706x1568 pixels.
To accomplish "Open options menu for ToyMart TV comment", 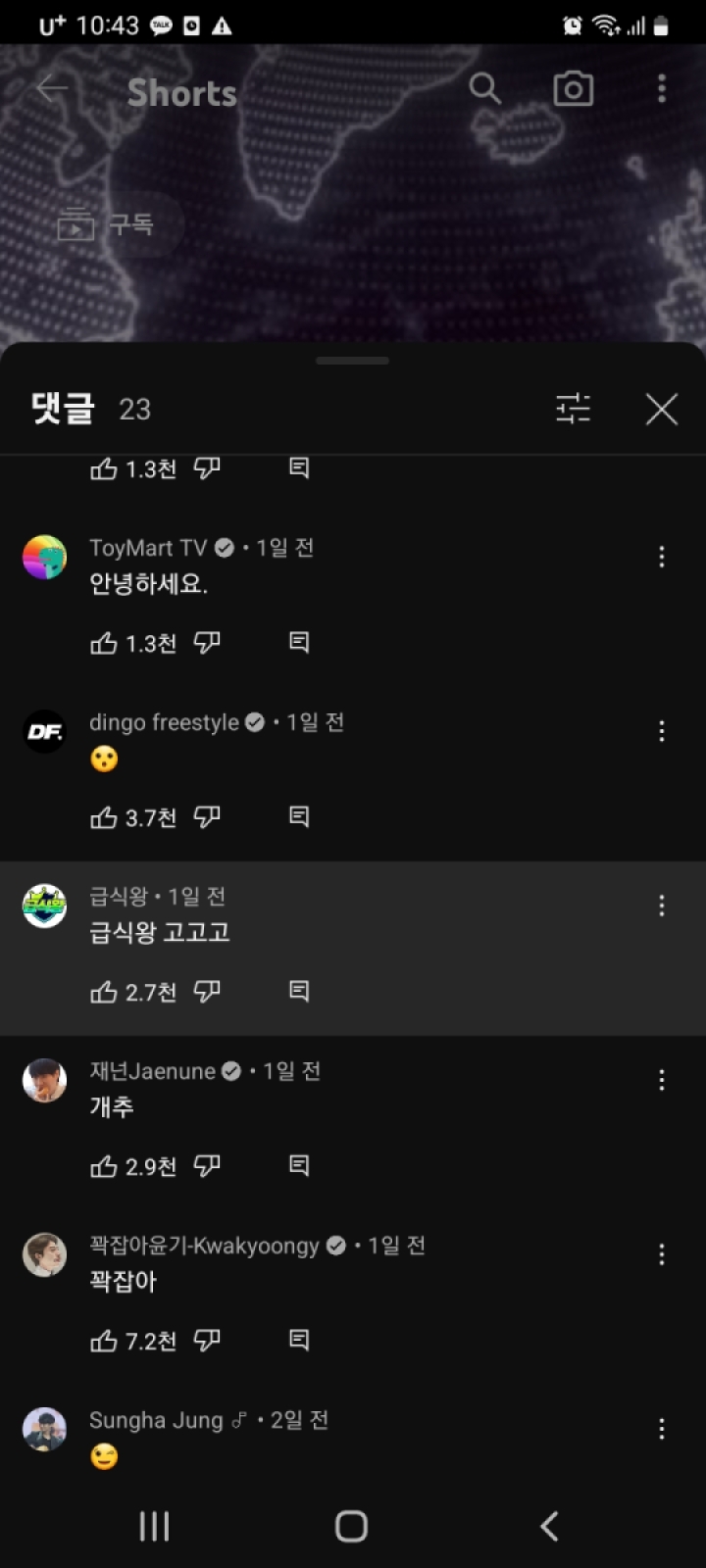I will coord(662,557).
